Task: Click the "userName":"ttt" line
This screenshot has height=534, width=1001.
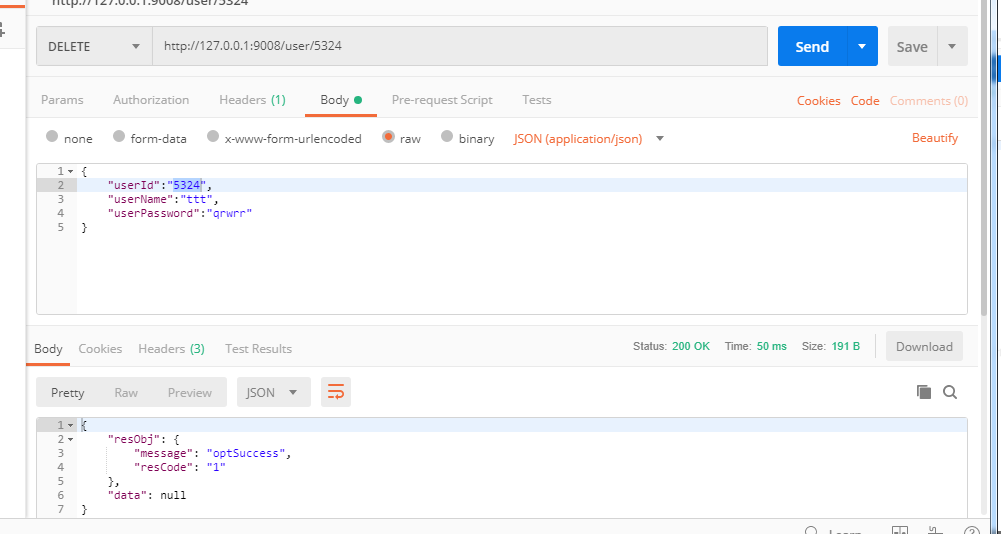Action: pos(163,199)
